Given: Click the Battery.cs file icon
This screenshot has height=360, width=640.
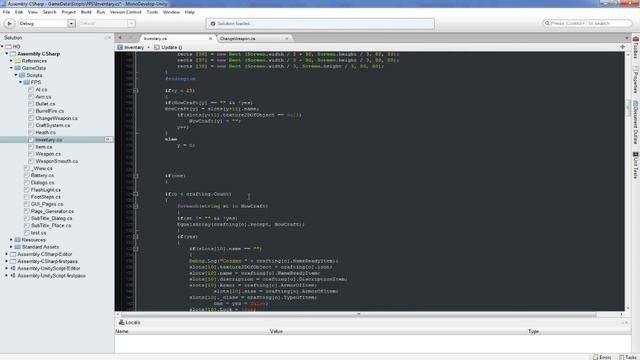Looking at the screenshot, I should pos(27,176).
